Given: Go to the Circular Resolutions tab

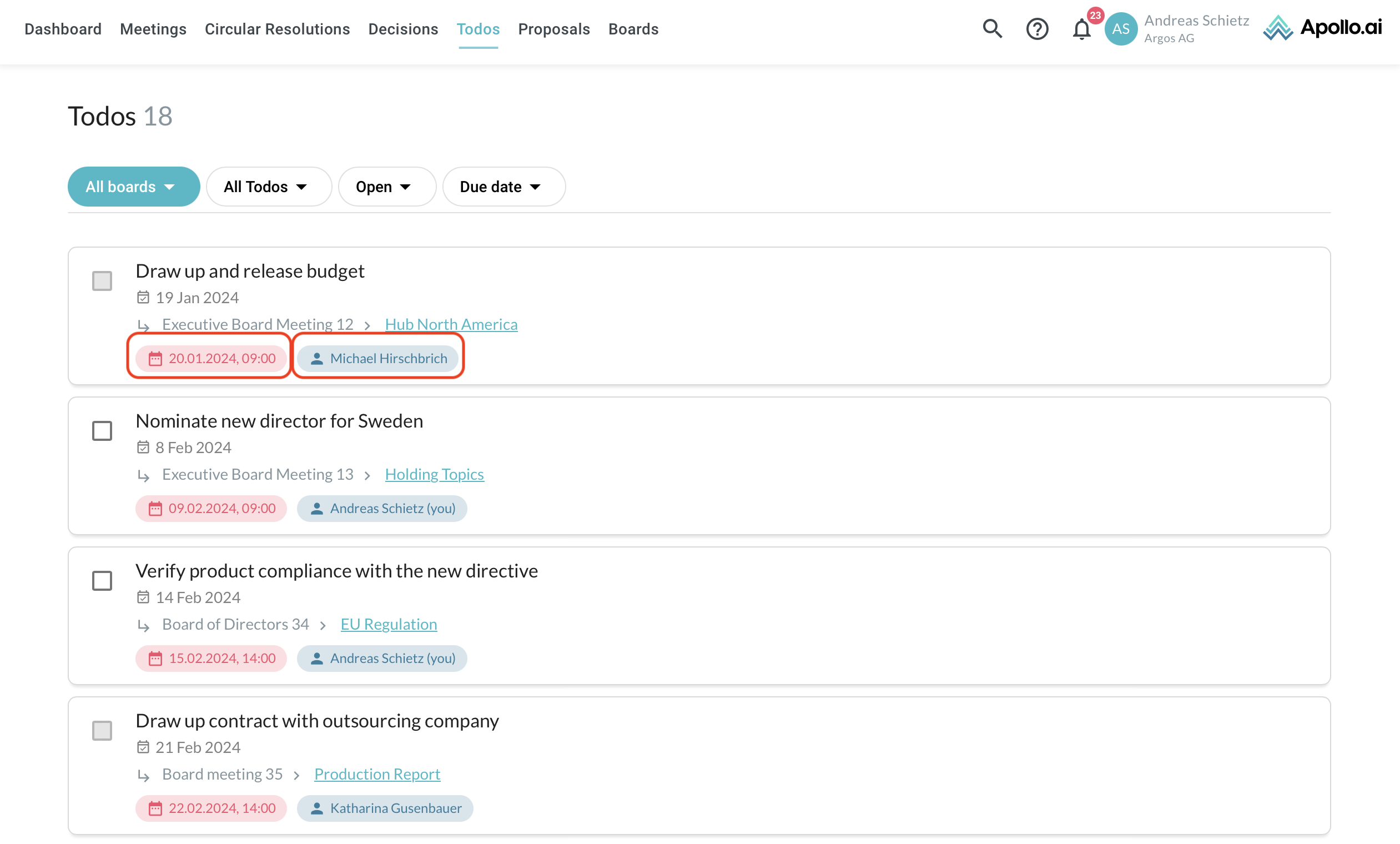Looking at the screenshot, I should (277, 29).
